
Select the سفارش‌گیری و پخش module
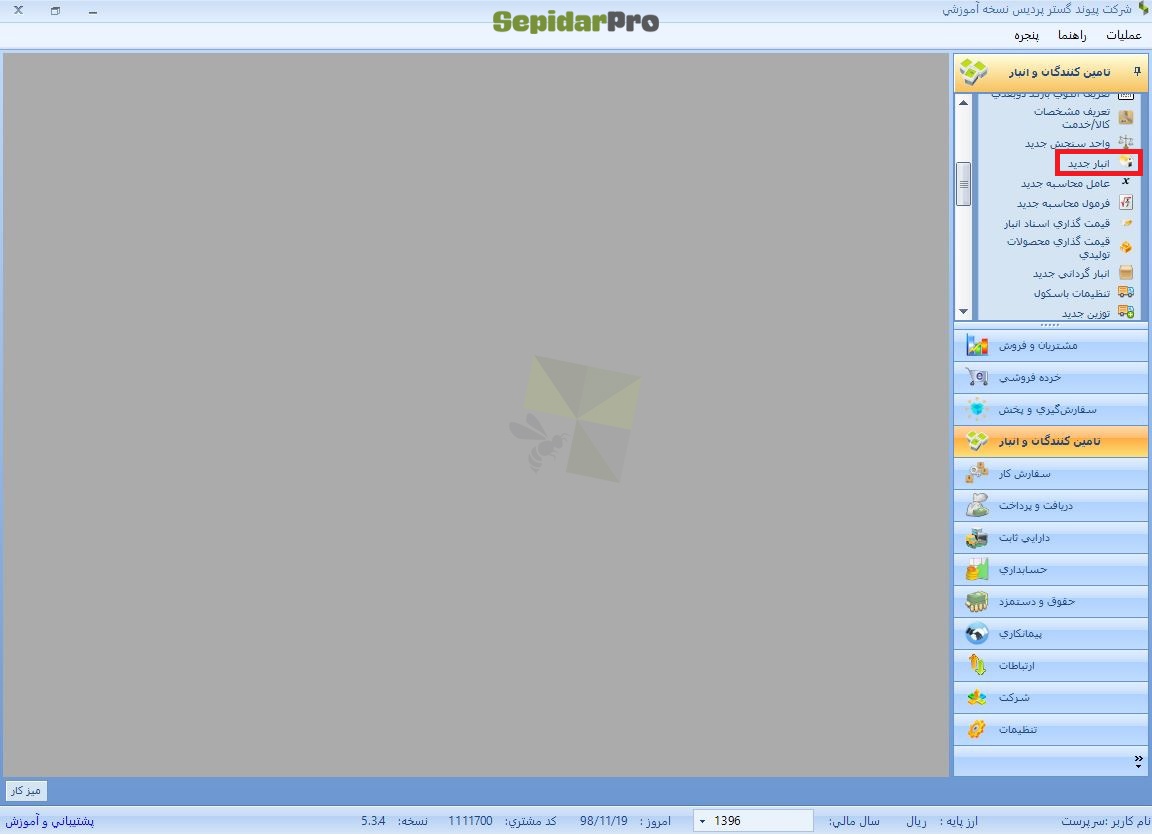[1051, 409]
